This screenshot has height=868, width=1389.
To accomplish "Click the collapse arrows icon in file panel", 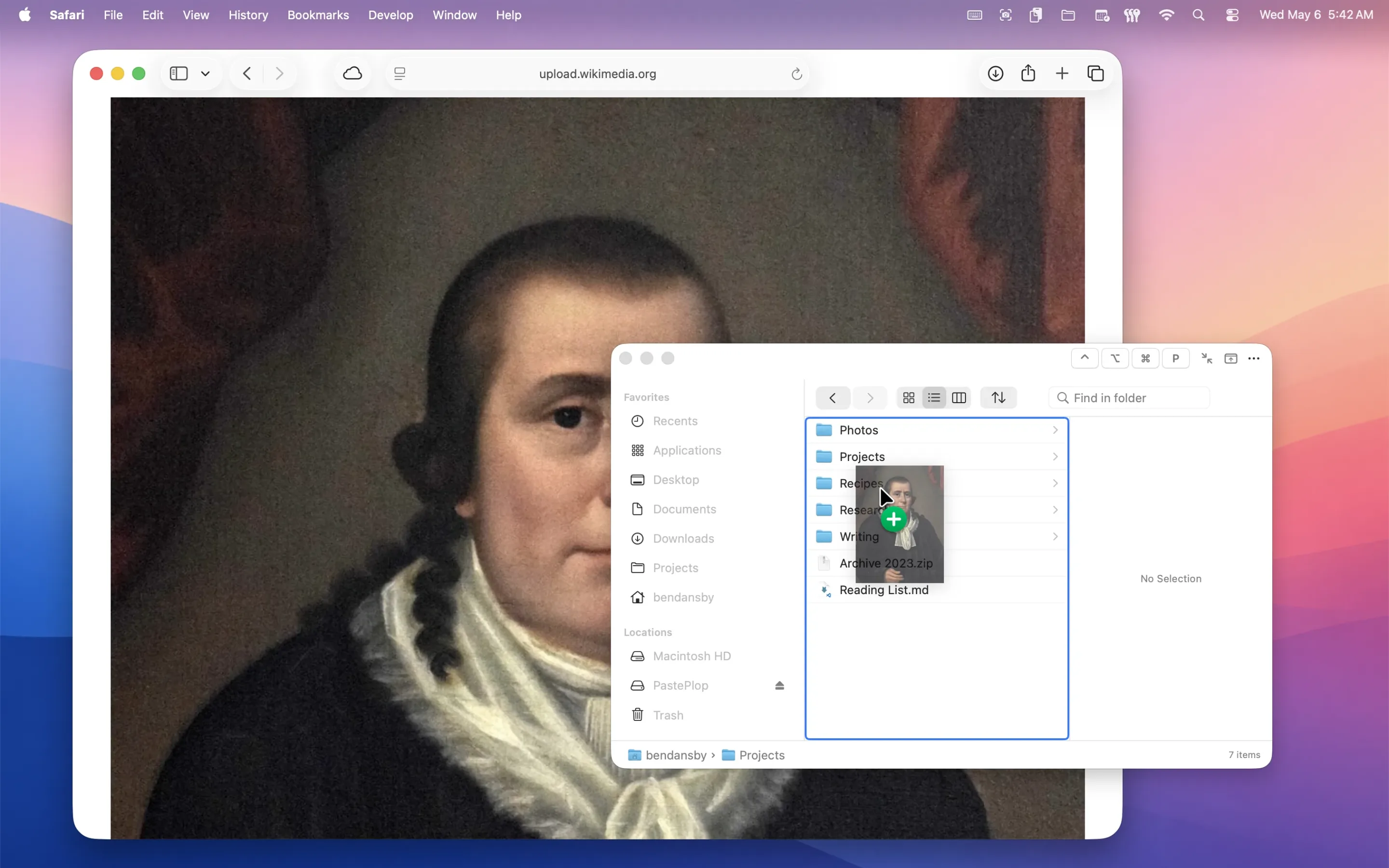I will 1207,358.
